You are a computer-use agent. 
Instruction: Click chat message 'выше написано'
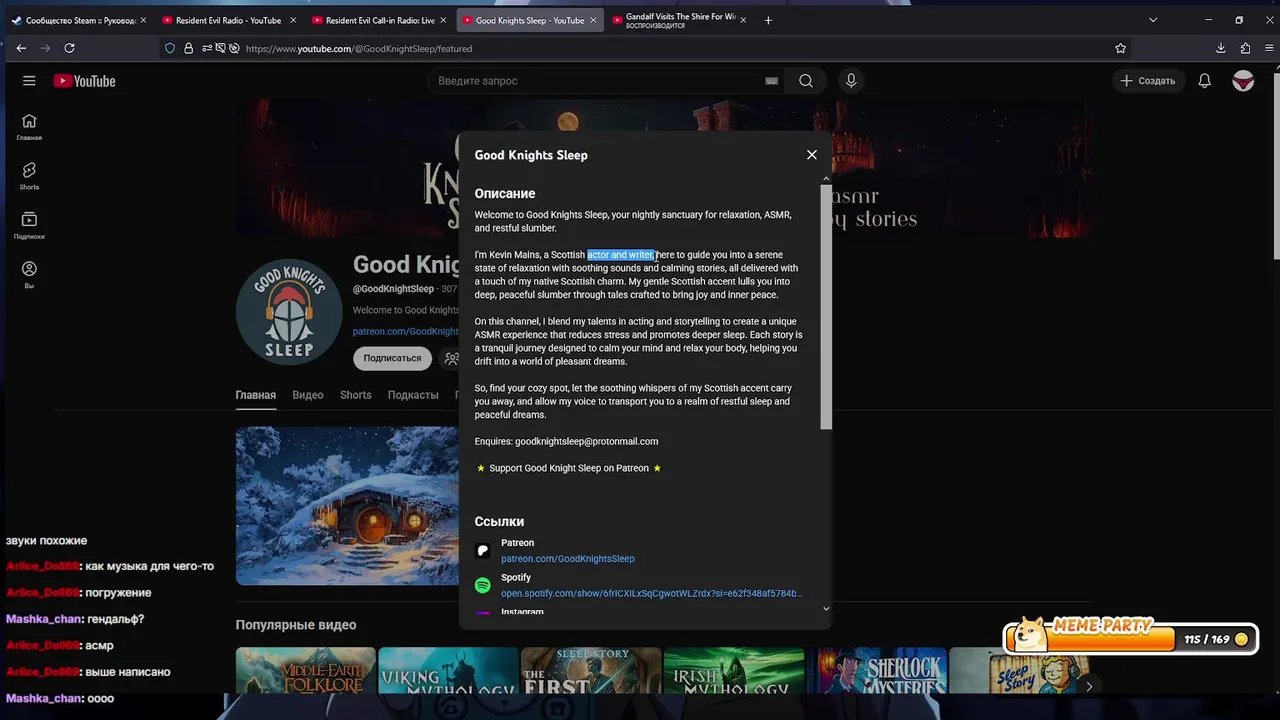[128, 672]
